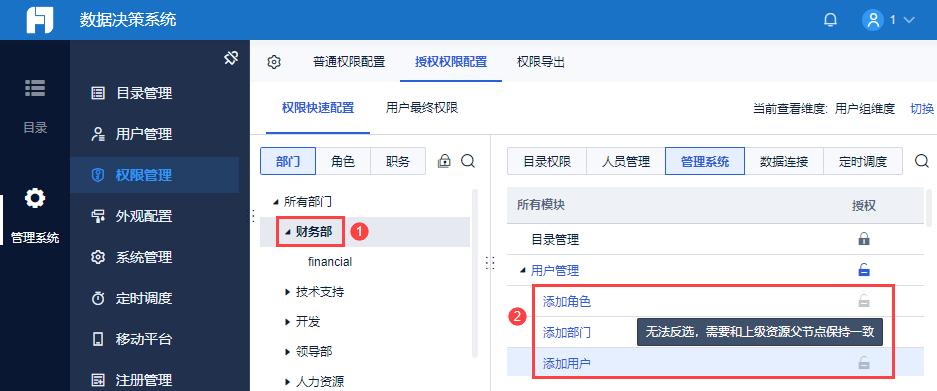Toggle the authorization lock for 添加用户
This screenshot has height=391, width=937.
pyautogui.click(x=863, y=362)
